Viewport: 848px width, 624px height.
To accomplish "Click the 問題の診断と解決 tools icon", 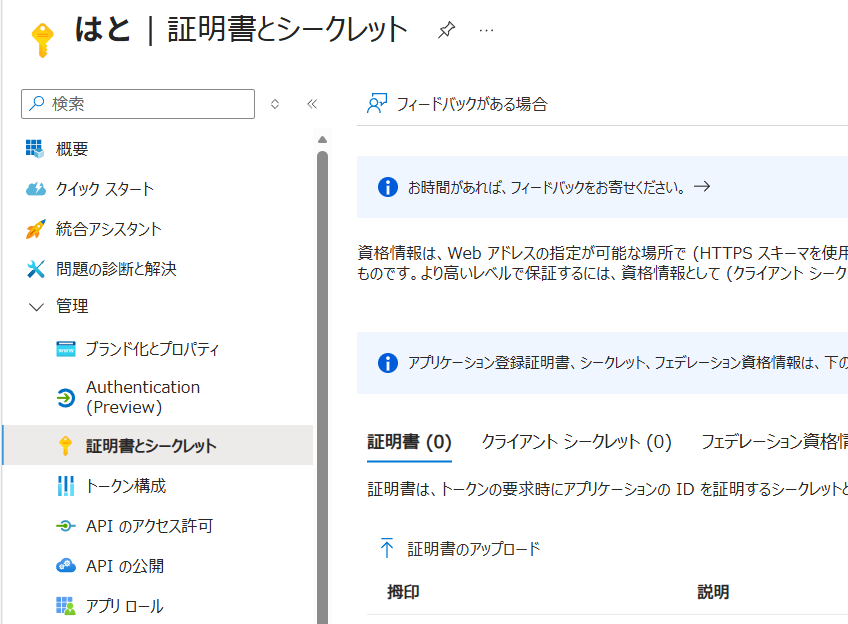I will tap(36, 269).
